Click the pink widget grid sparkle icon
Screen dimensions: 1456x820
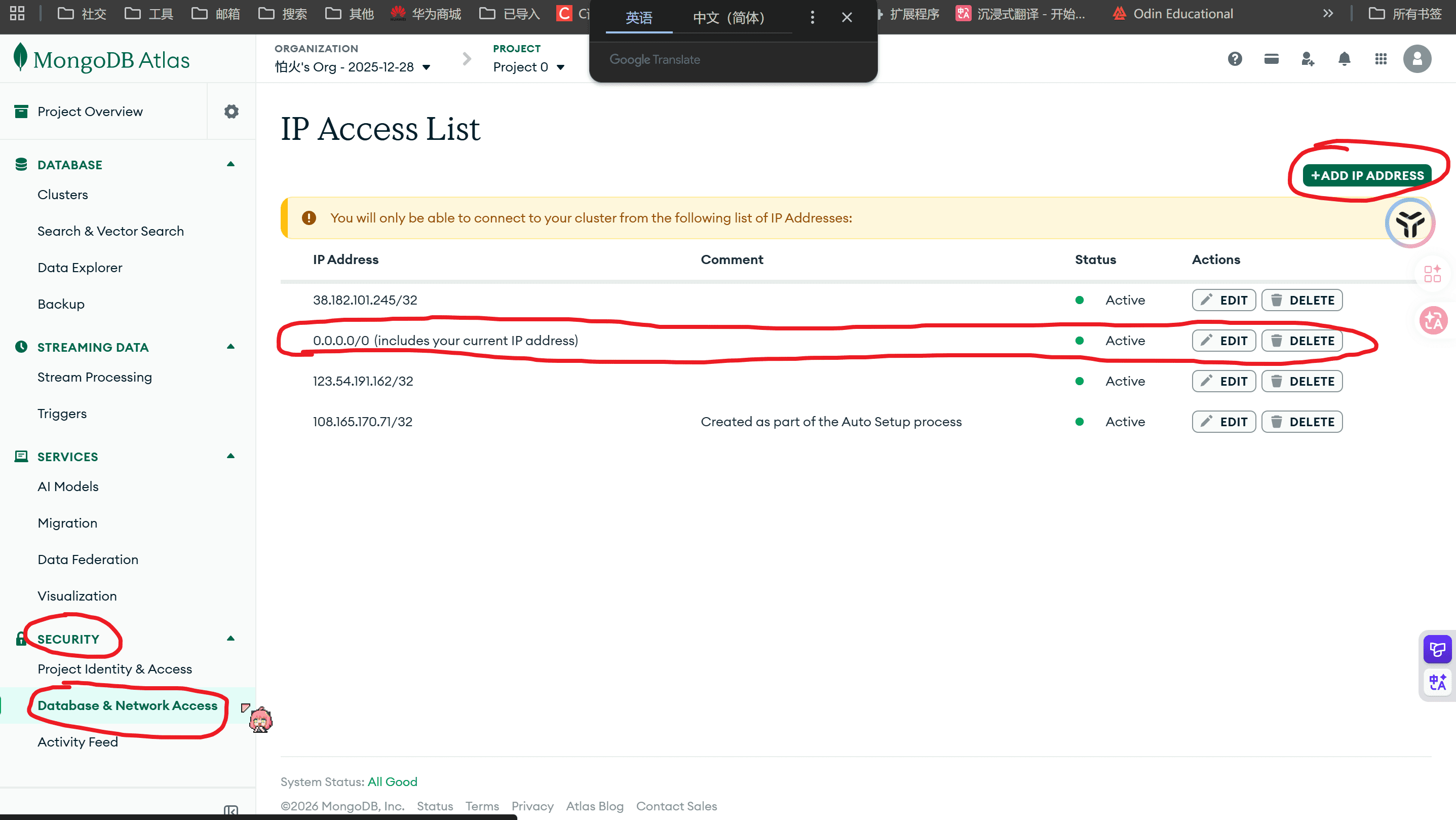tap(1433, 274)
